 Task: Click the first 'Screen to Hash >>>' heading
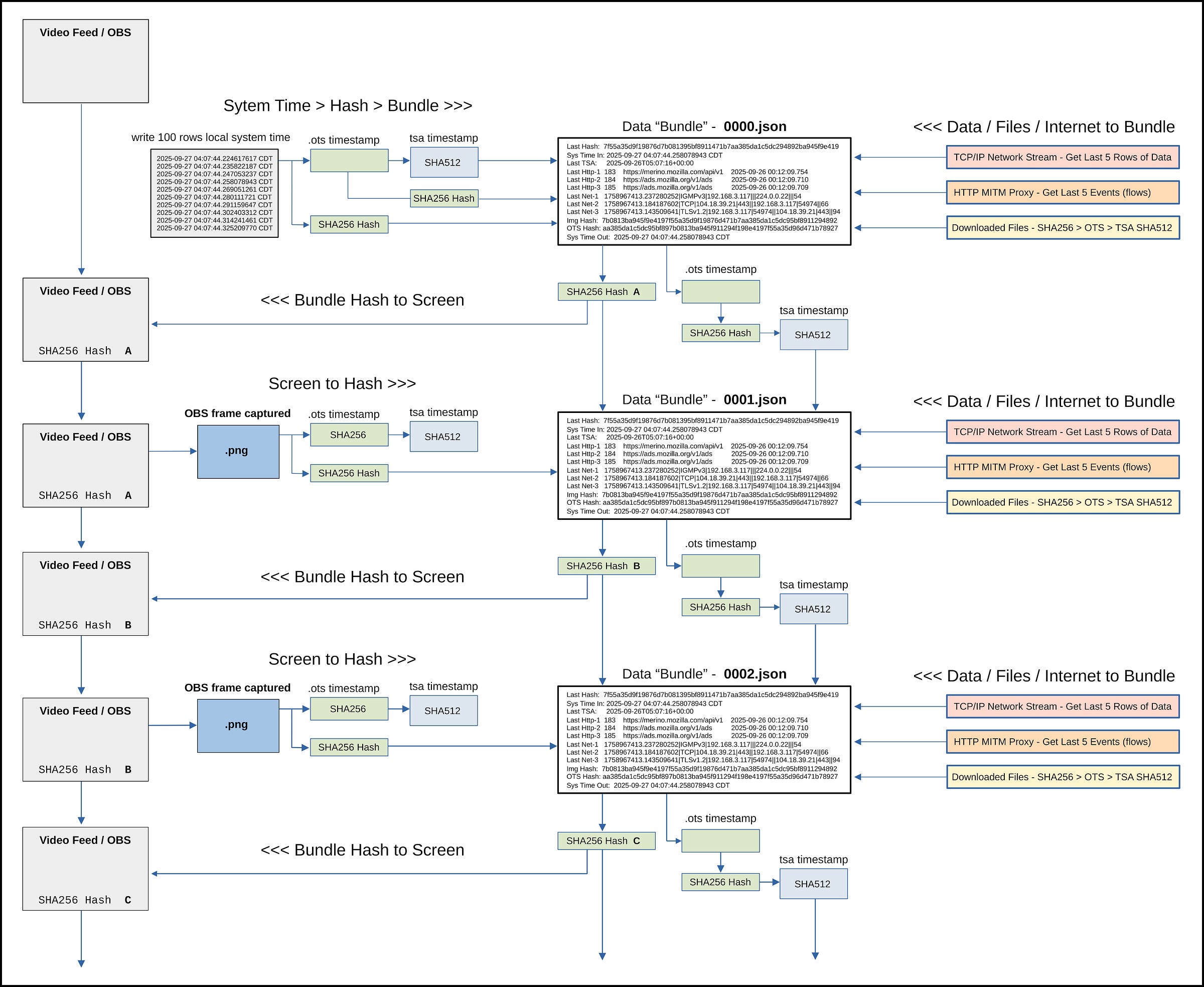tap(342, 384)
